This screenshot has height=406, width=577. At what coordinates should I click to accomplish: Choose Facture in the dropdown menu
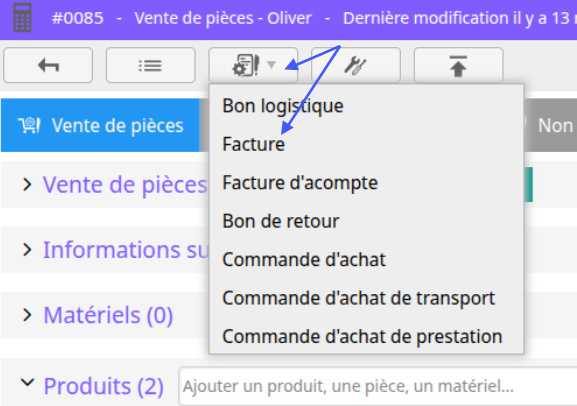coord(254,144)
